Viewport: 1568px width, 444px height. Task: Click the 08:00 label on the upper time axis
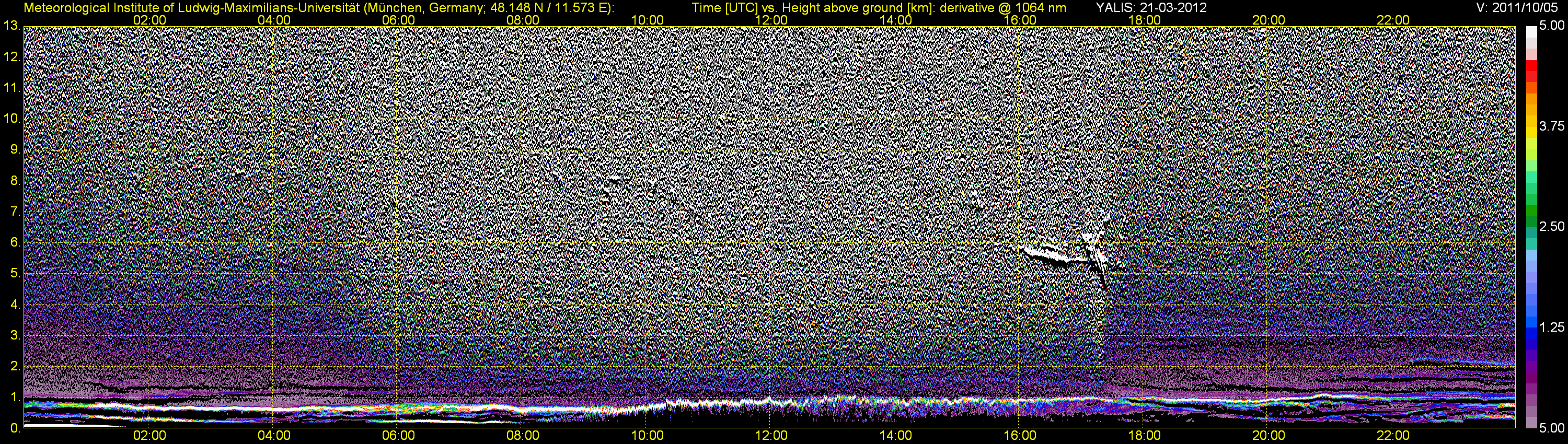(523, 20)
